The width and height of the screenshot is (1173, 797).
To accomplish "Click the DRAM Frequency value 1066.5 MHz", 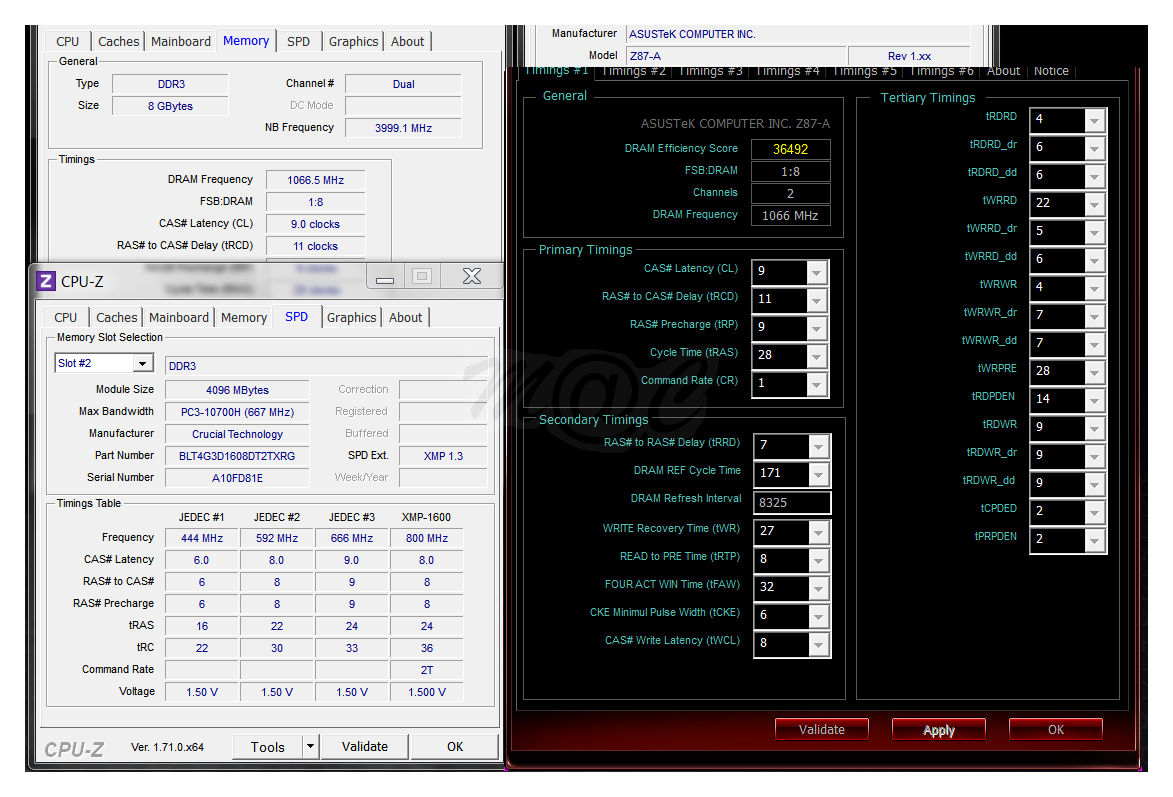I will click(316, 180).
